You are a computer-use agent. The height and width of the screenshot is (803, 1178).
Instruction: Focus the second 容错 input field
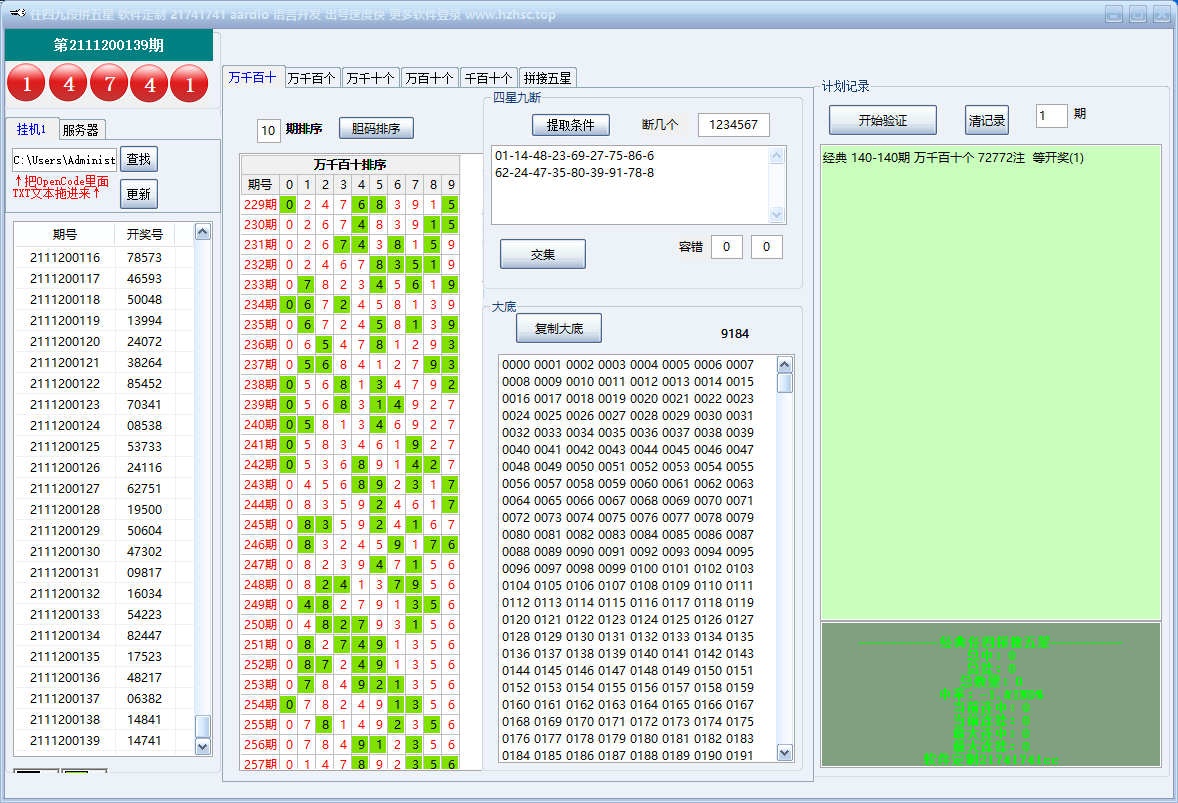766,246
